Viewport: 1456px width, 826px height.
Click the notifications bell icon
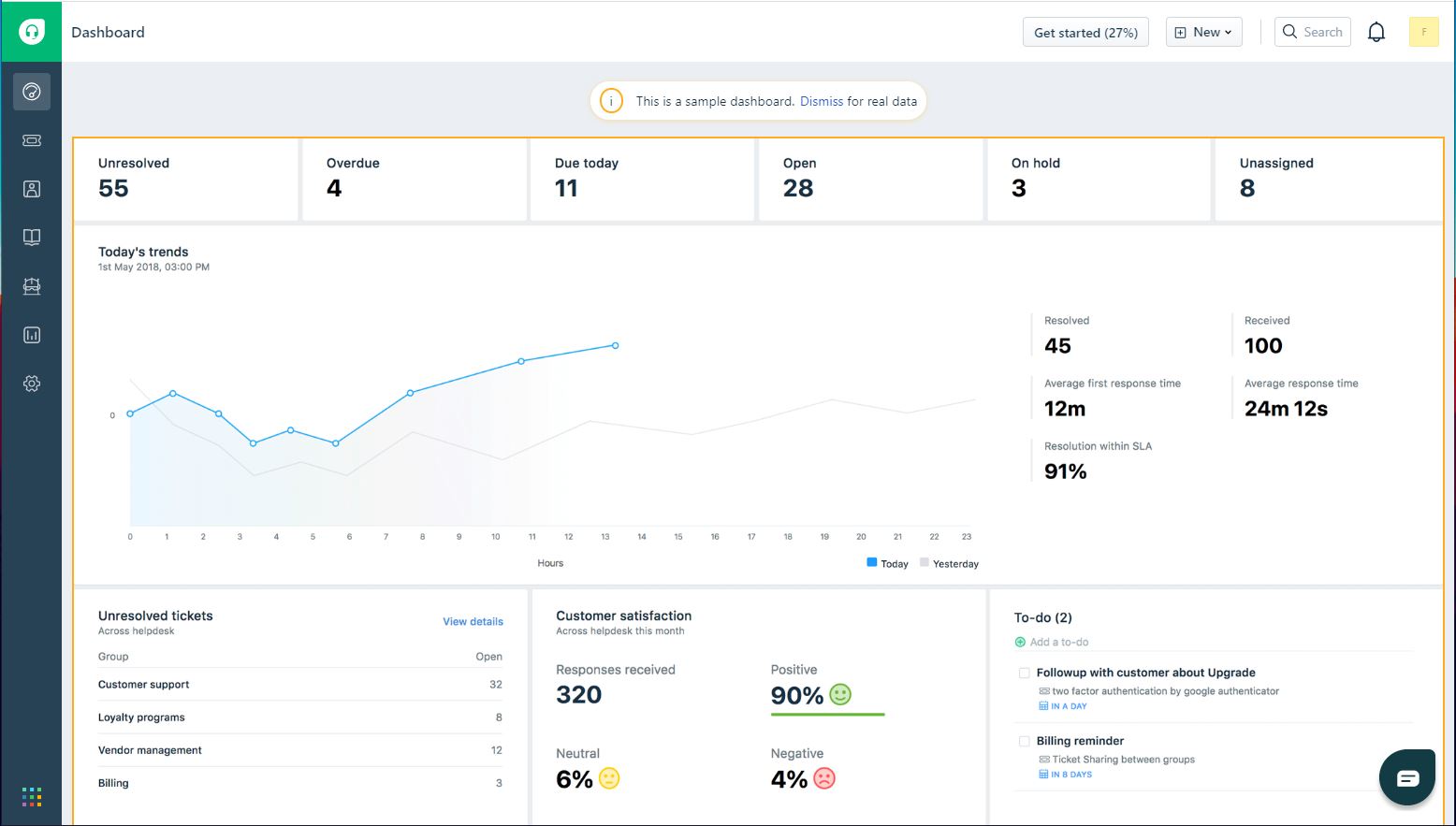pyautogui.click(x=1376, y=32)
